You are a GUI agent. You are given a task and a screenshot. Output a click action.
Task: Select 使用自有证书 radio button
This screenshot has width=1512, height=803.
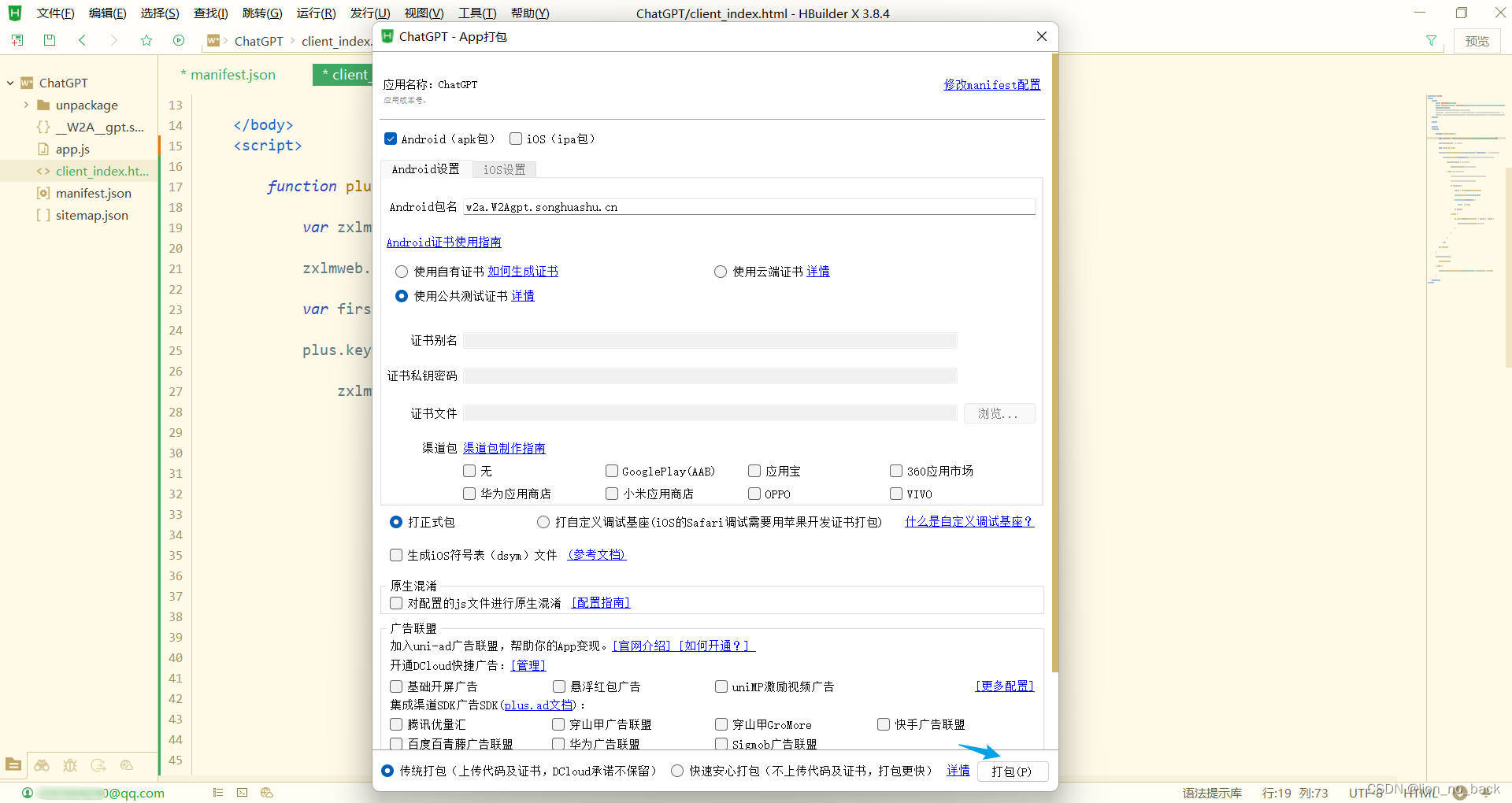coord(402,272)
